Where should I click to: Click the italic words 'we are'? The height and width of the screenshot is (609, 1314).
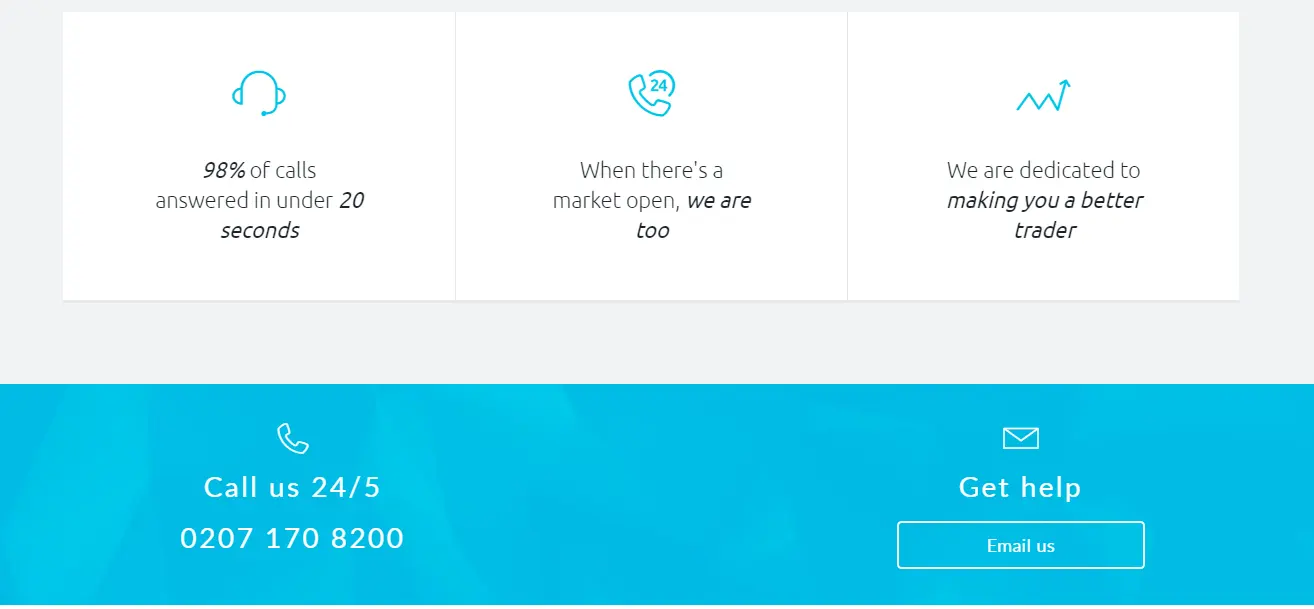719,200
